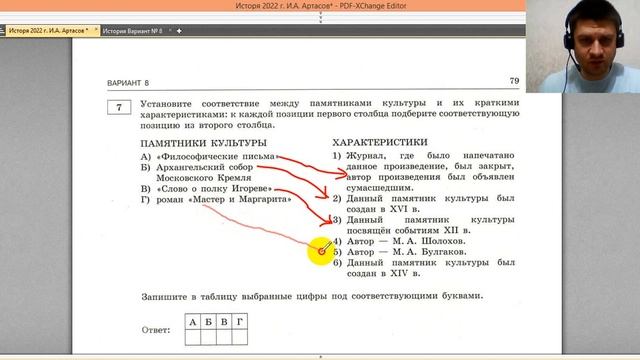640x360 pixels.
Task: Open a new tab with plus icon
Action: [179, 31]
